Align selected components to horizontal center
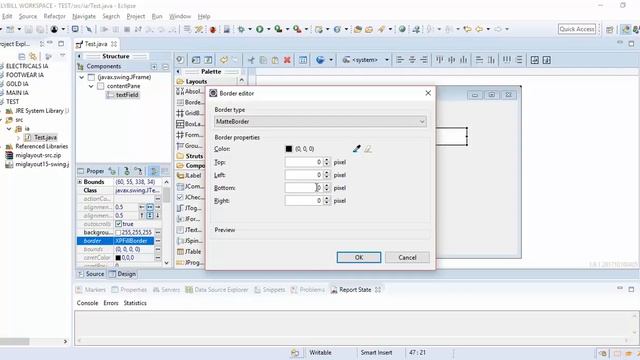 pos(412,60)
